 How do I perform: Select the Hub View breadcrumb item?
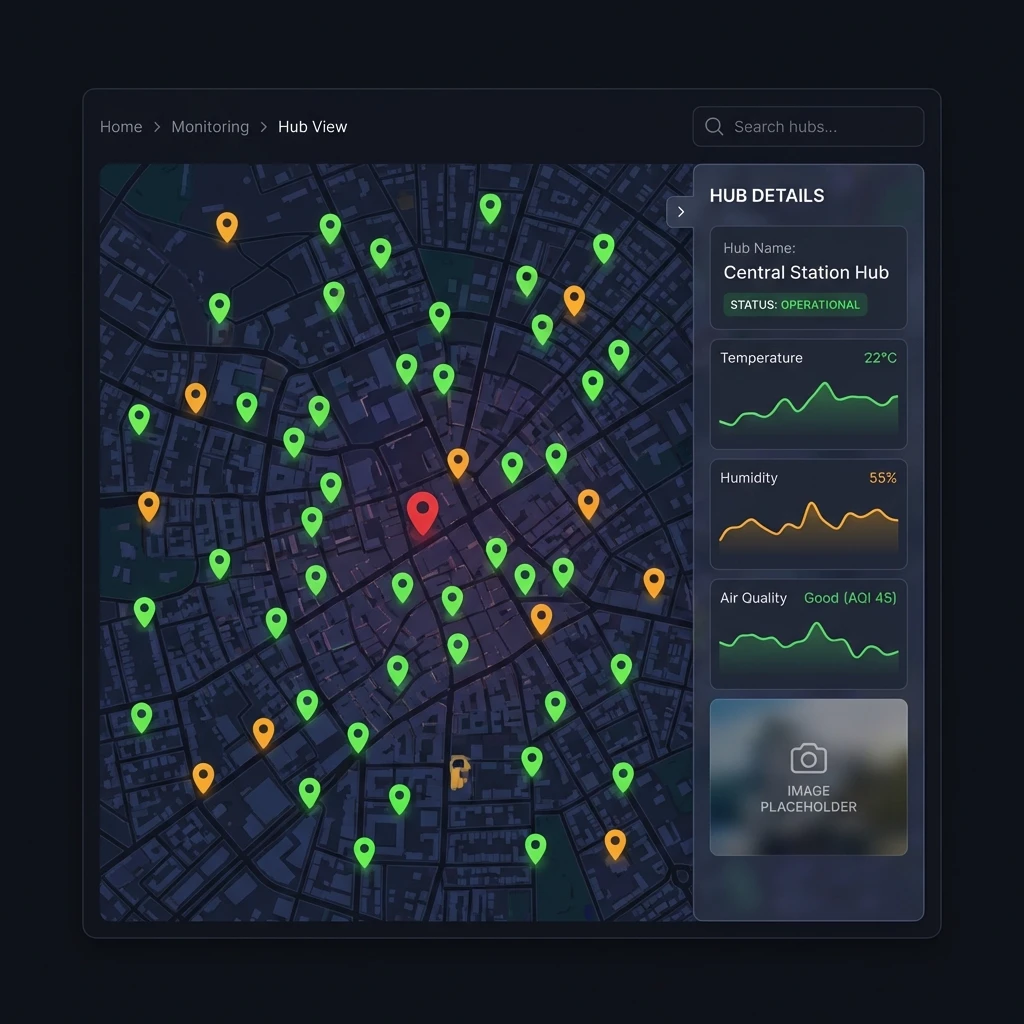[312, 126]
